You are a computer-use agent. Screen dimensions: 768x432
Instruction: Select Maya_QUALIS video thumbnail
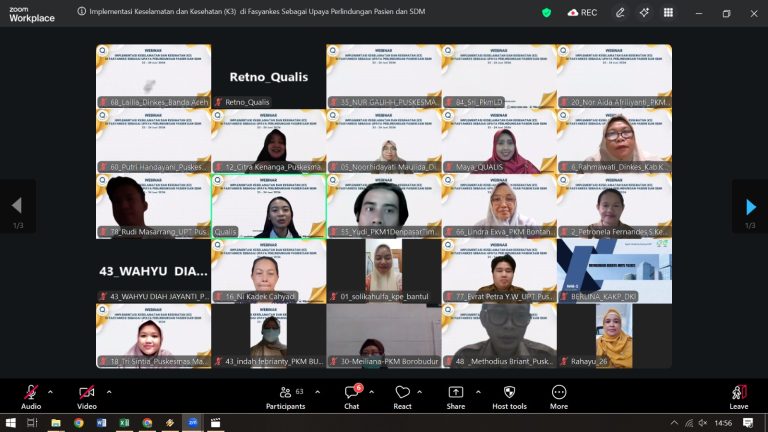499,141
